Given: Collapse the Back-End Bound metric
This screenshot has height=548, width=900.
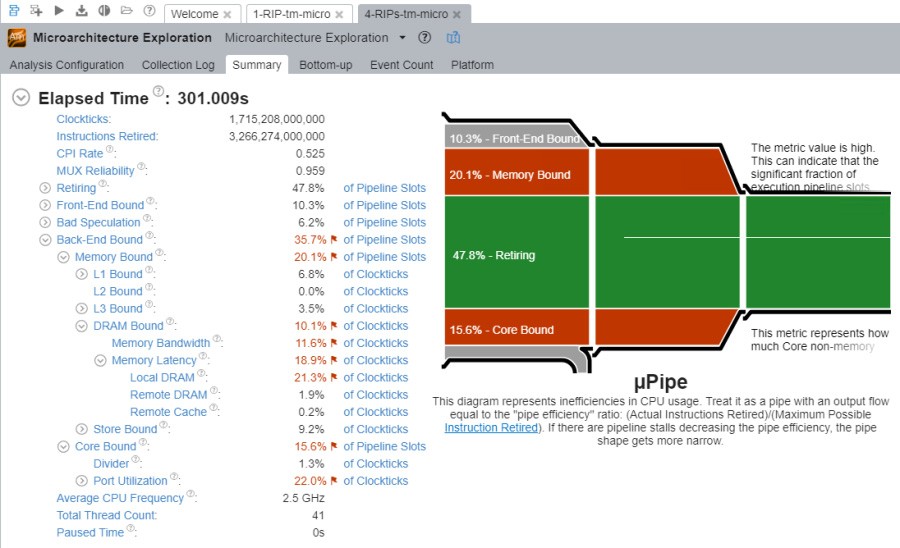Looking at the screenshot, I should (45, 240).
